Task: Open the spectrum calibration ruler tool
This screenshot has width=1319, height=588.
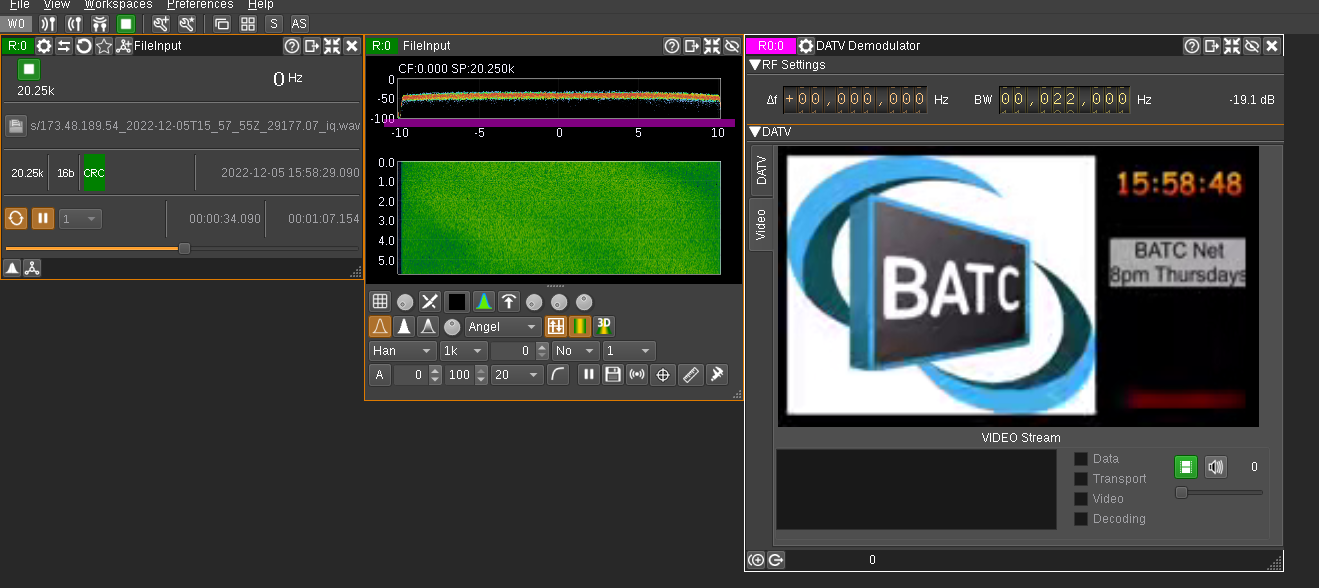Action: (690, 375)
